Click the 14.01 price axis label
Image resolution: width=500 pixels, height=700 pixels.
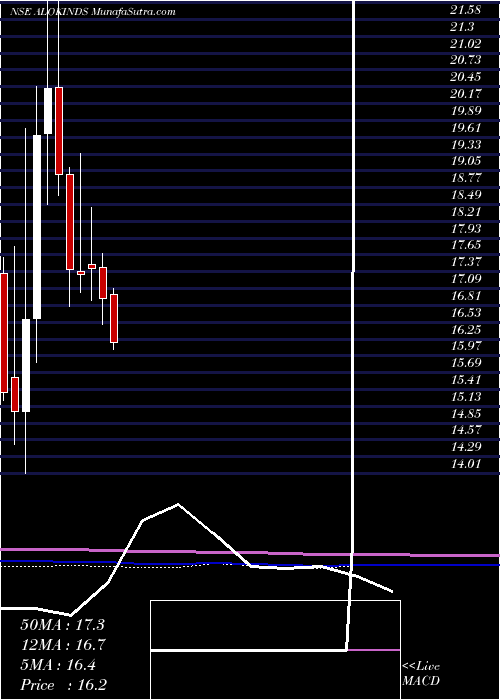[x=465, y=464]
